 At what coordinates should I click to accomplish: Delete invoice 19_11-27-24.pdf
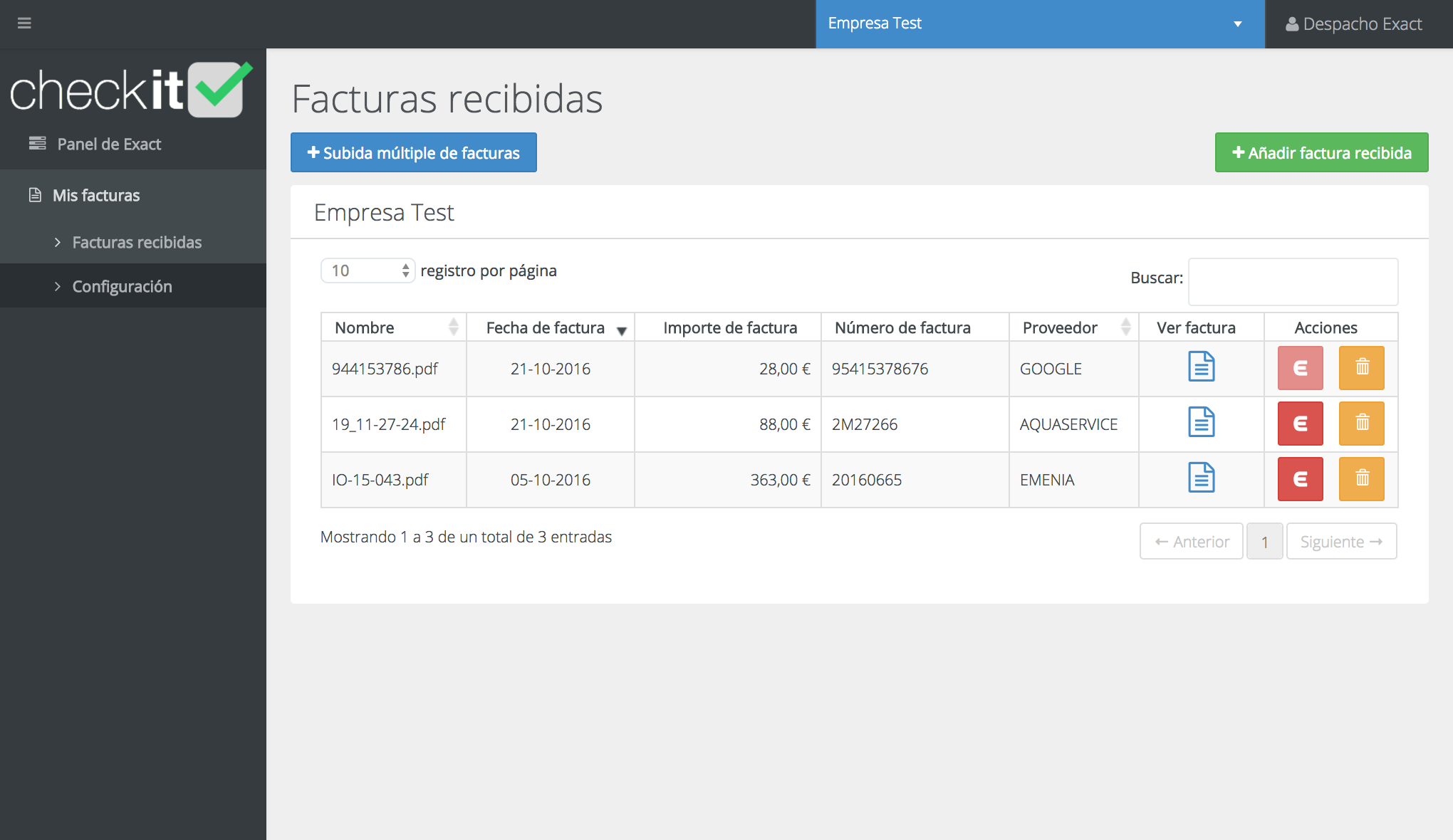click(x=1361, y=424)
